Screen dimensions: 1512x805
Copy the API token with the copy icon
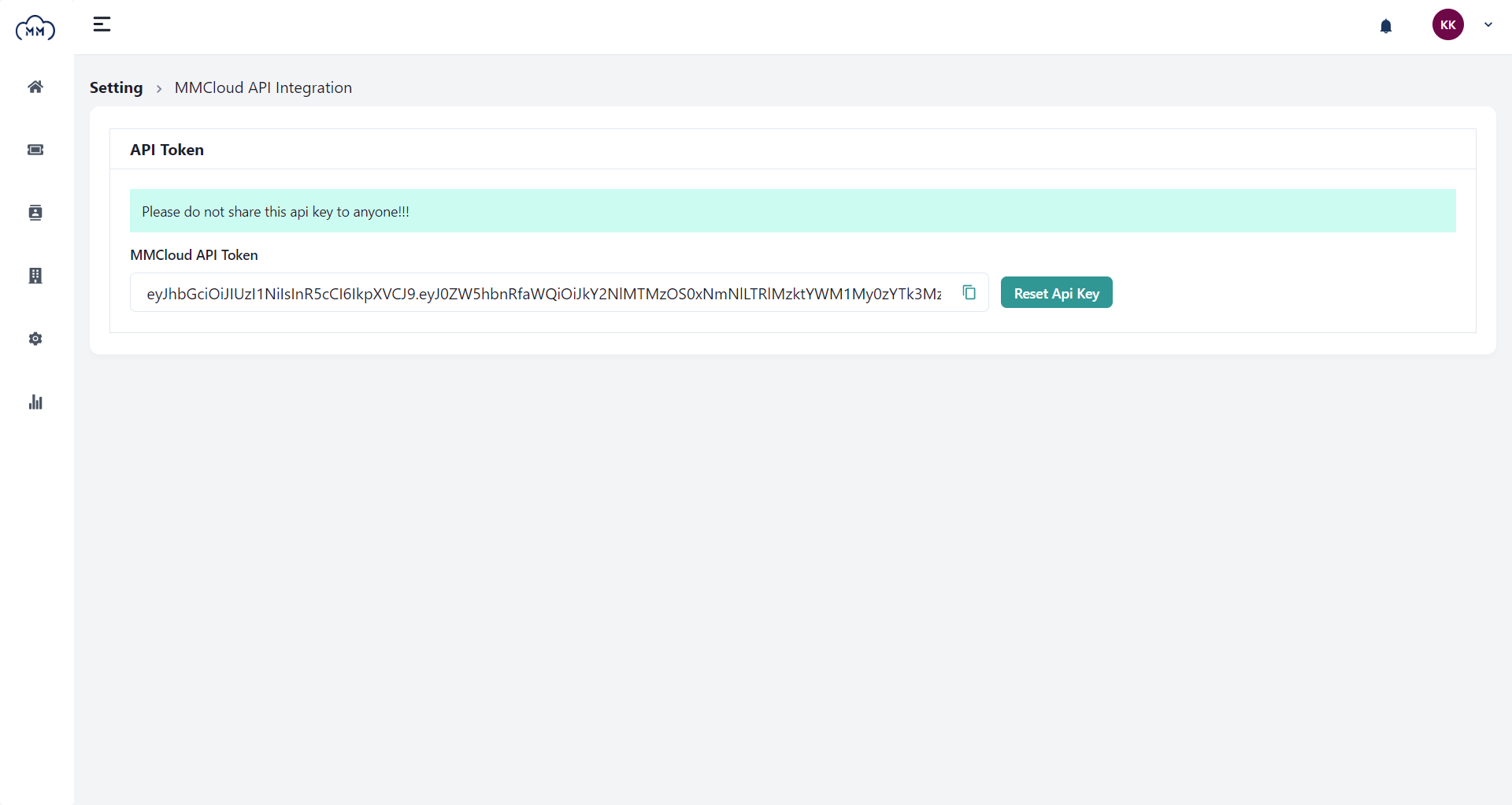(969, 292)
